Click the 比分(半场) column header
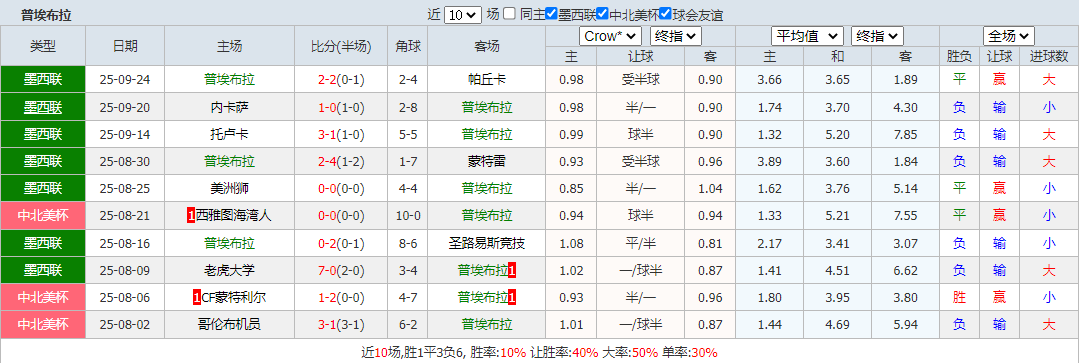This screenshot has height=363, width=1080. [341, 46]
